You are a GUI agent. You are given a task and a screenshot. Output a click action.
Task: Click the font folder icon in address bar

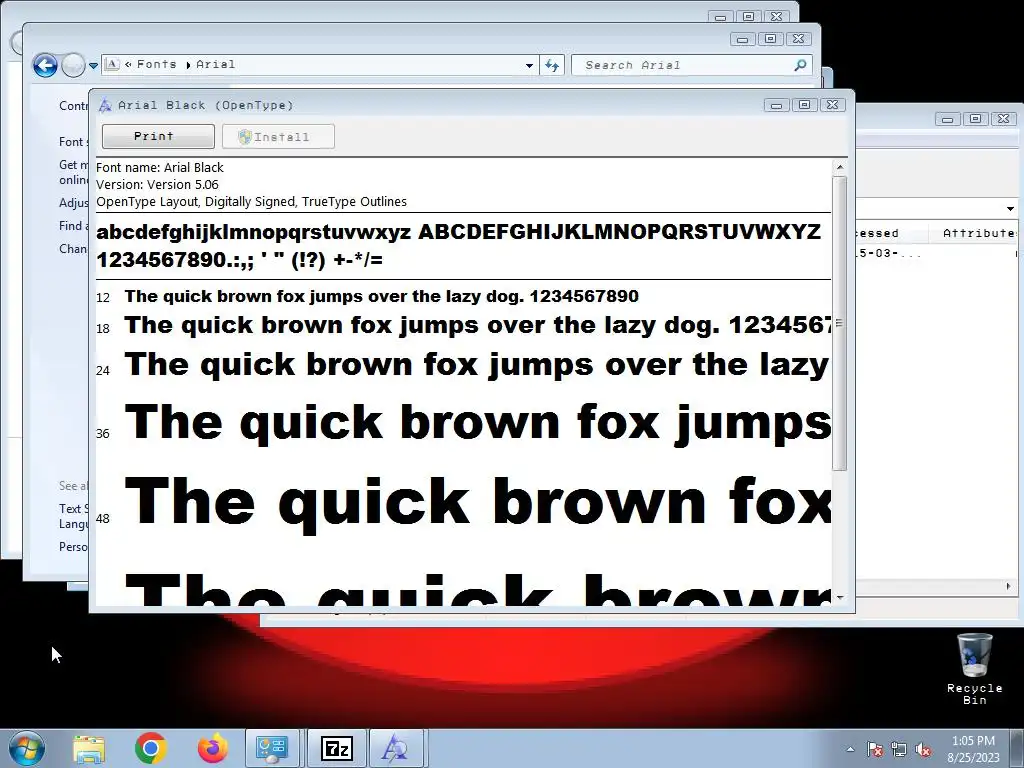click(112, 64)
